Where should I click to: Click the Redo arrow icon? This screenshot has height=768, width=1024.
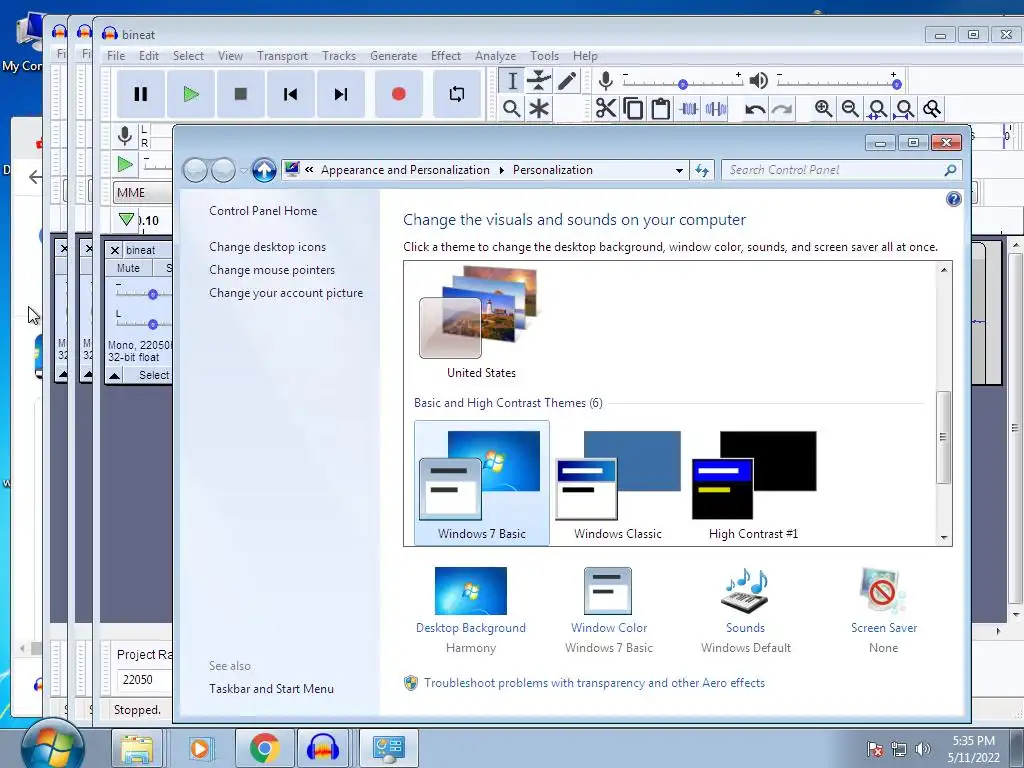[782, 108]
